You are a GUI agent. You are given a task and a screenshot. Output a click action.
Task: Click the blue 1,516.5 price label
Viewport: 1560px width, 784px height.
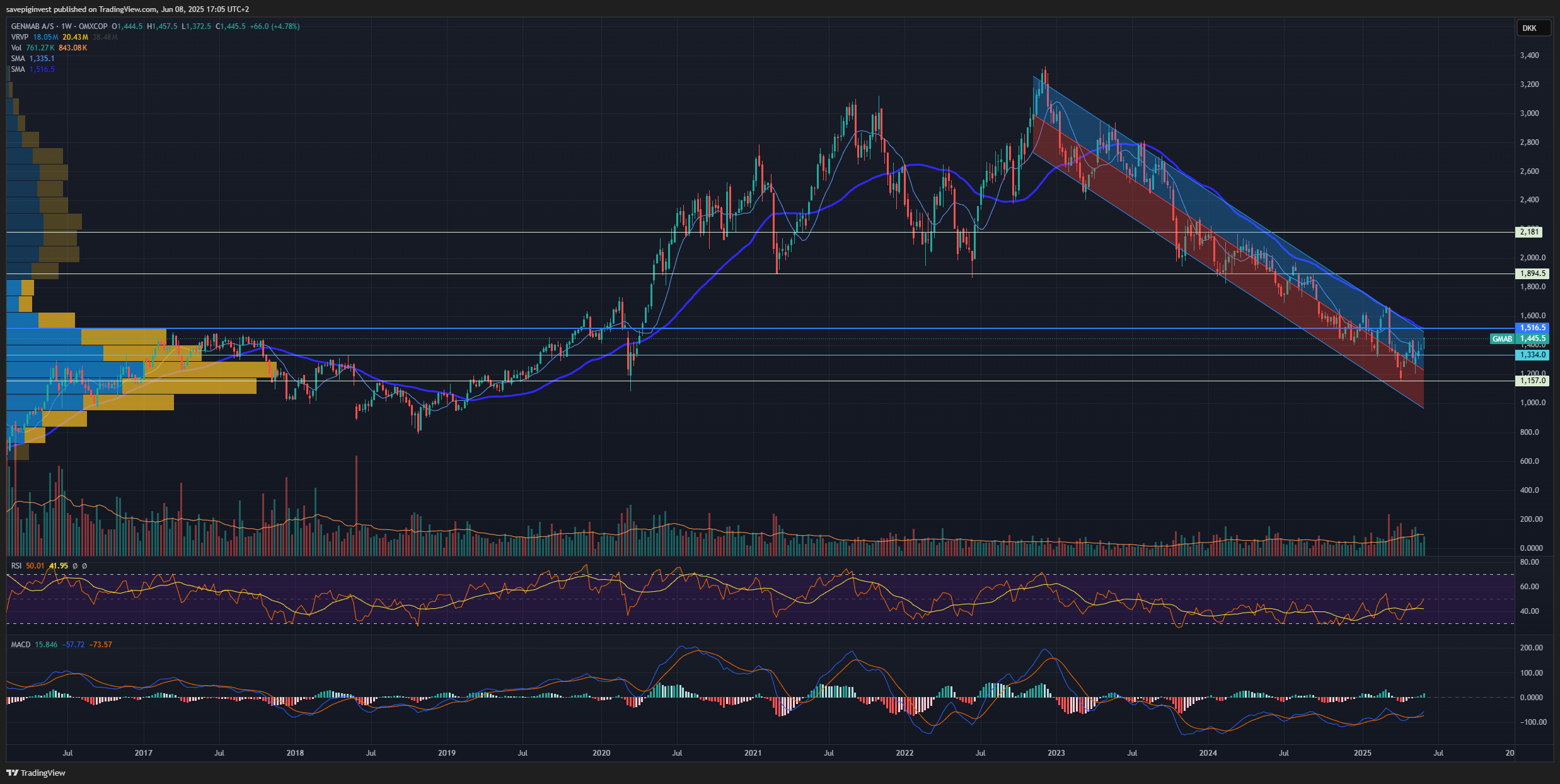pyautogui.click(x=1532, y=328)
